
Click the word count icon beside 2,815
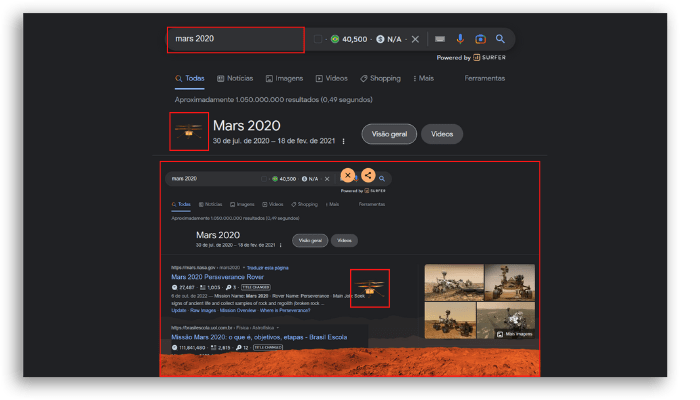213,348
